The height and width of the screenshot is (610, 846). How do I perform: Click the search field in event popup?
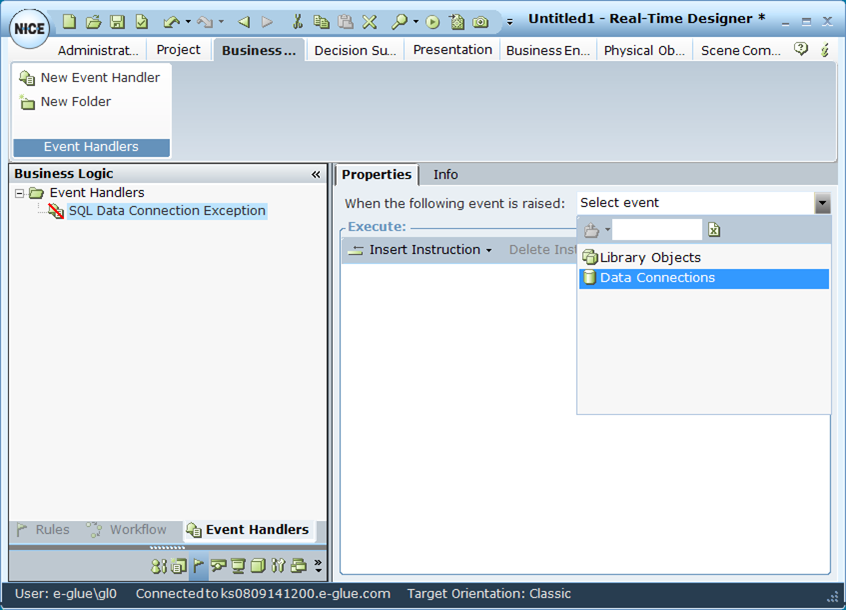tap(656, 230)
